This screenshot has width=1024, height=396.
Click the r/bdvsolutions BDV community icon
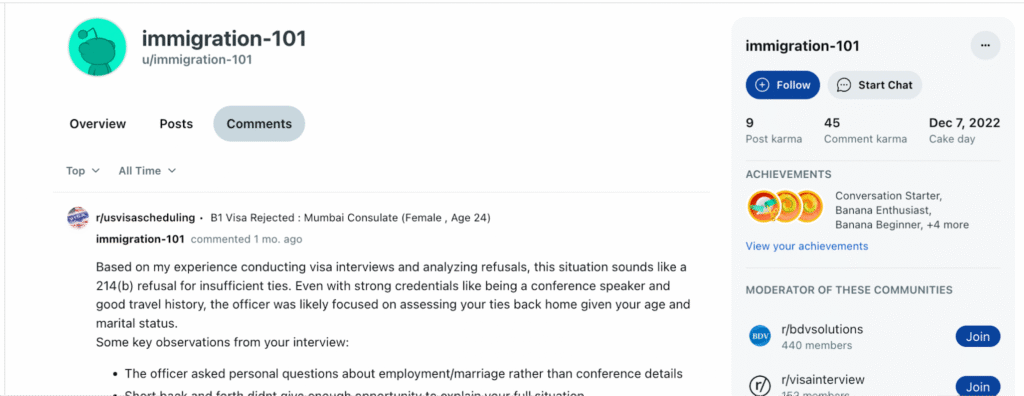tap(760, 337)
